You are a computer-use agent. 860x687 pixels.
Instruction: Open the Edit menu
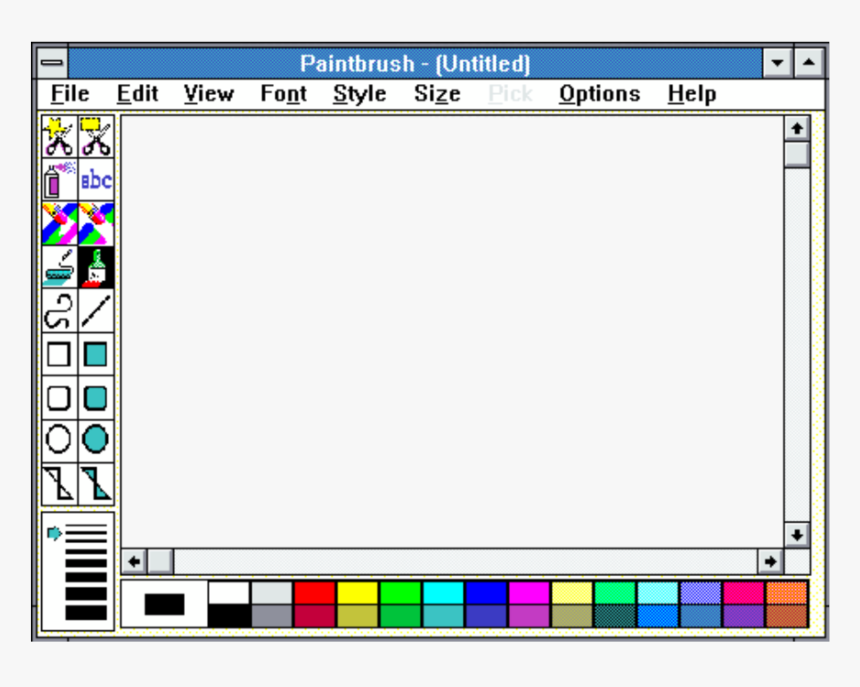pos(137,94)
